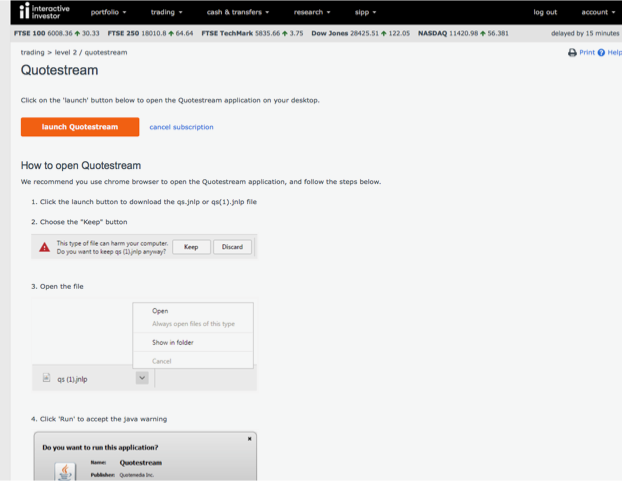The image size is (622, 481).
Task: Select 'Show in folder' menu entry
Action: pos(173,342)
